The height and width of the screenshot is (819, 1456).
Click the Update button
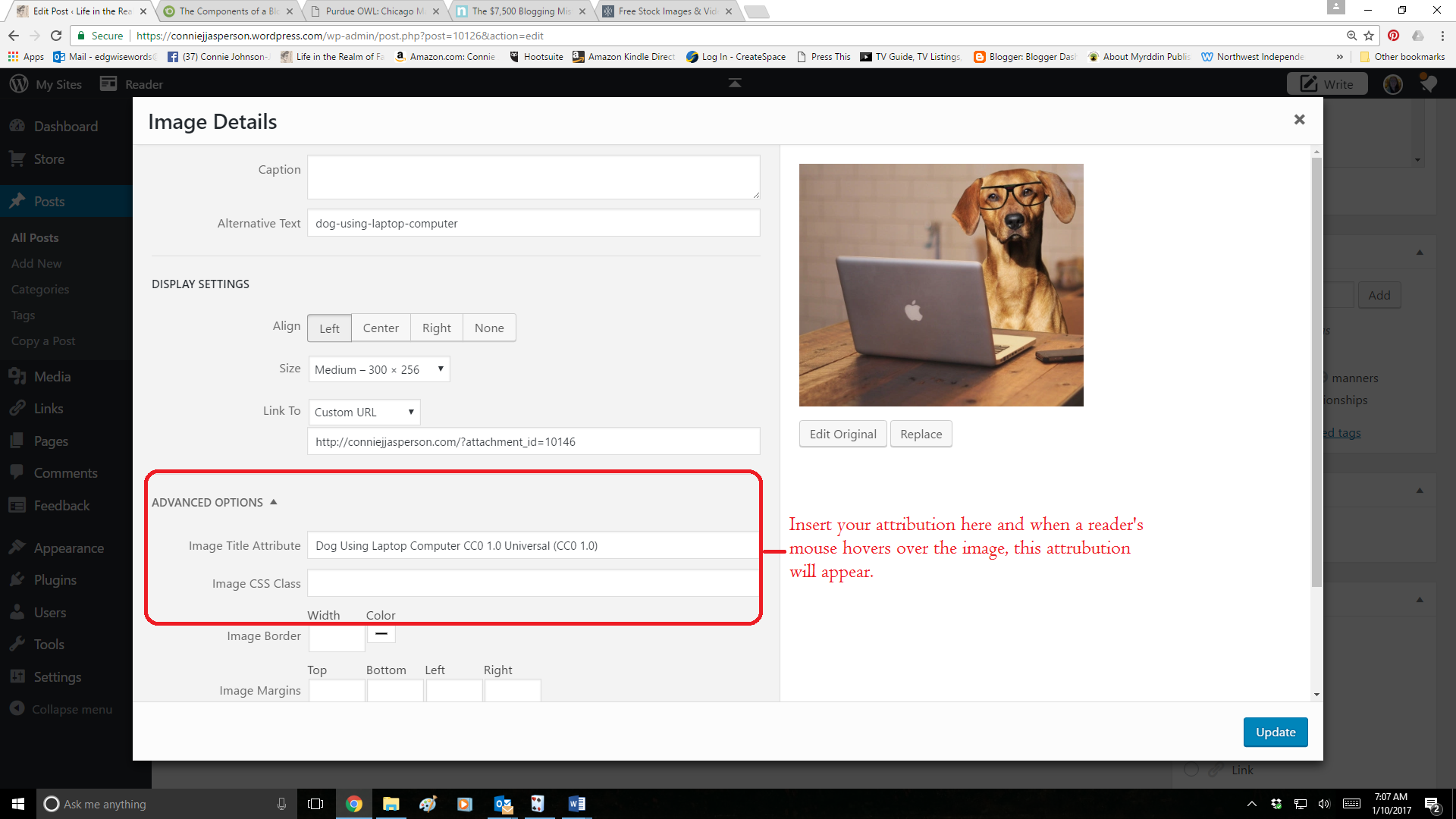[1275, 732]
